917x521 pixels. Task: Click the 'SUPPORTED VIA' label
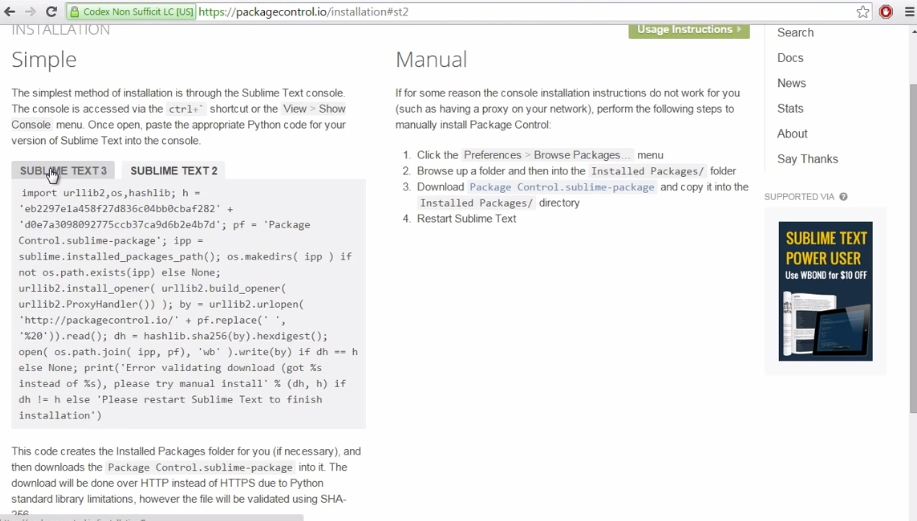pyautogui.click(x=799, y=196)
